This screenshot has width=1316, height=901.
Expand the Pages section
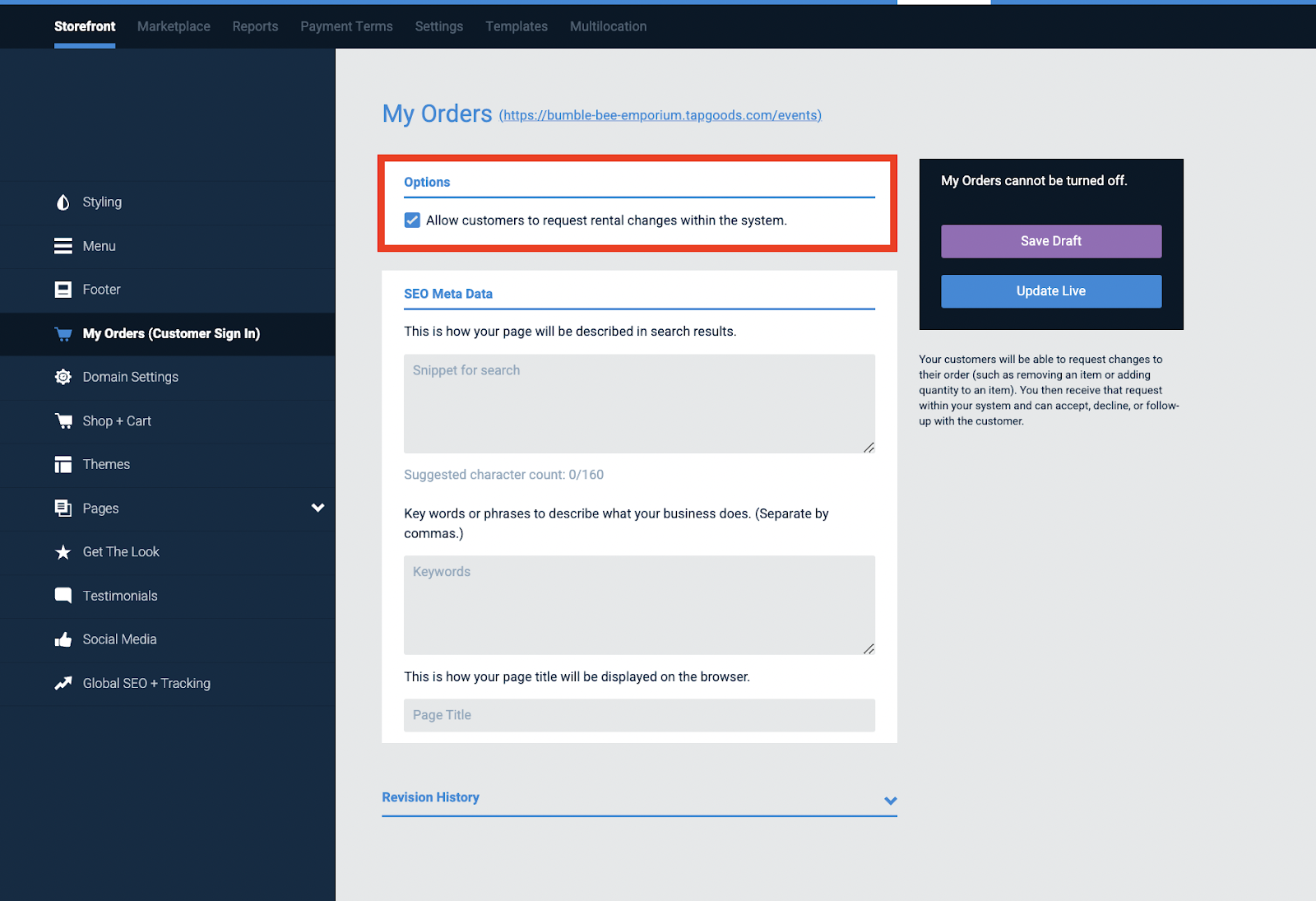point(319,508)
